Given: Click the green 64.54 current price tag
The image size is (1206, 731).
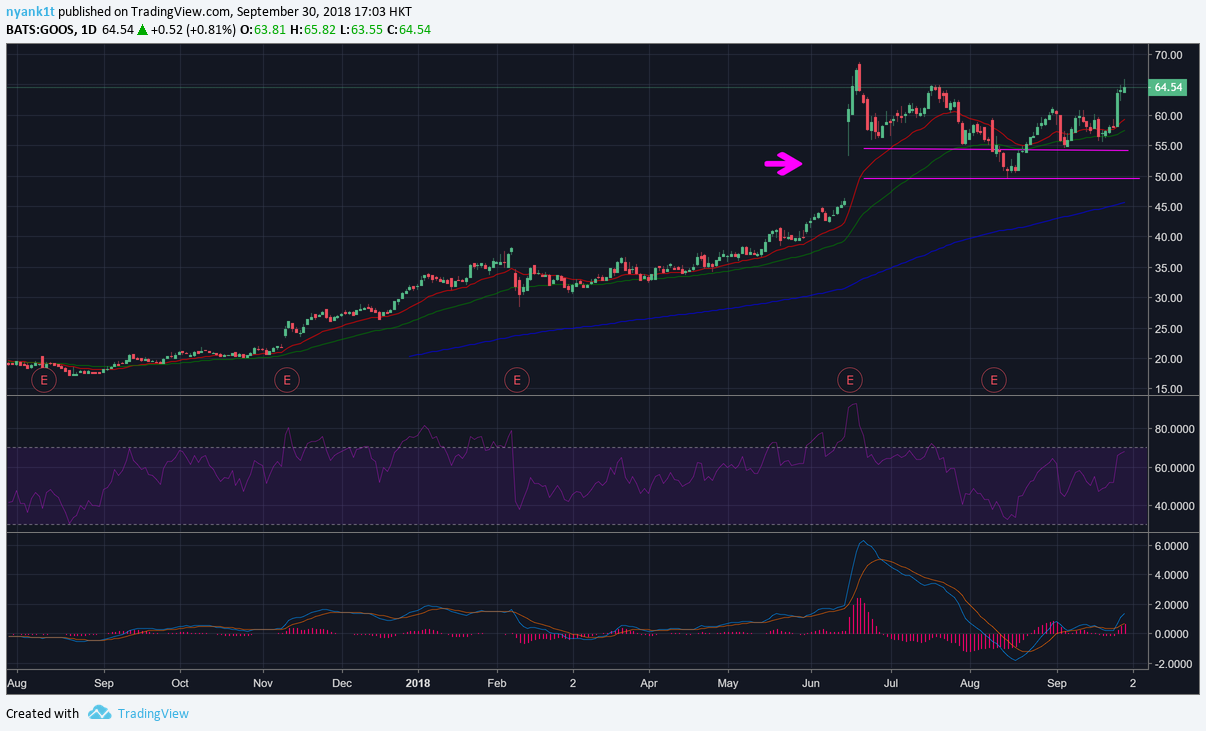Looking at the screenshot, I should 1169,87.
